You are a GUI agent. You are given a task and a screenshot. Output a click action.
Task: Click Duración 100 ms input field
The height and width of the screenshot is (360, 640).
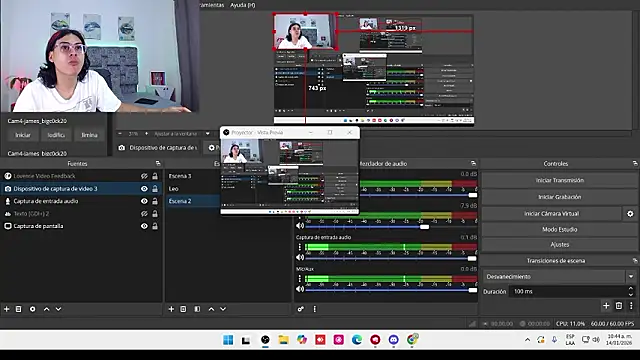tap(568, 291)
